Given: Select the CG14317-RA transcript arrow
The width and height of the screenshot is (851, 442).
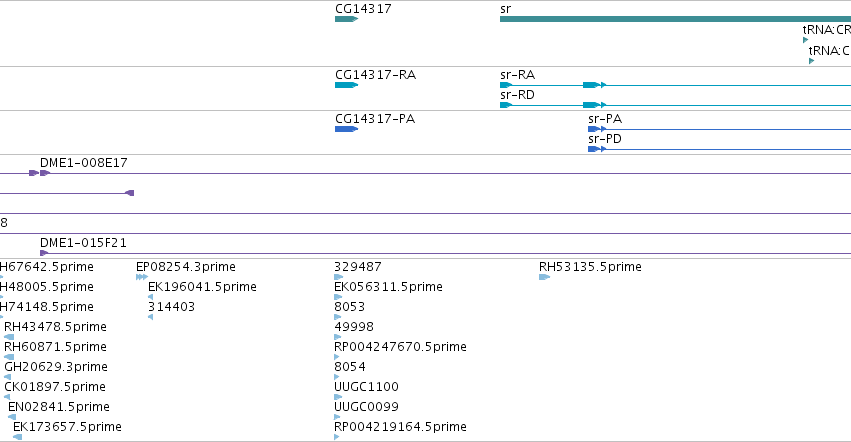Looking at the screenshot, I should tap(346, 85).
